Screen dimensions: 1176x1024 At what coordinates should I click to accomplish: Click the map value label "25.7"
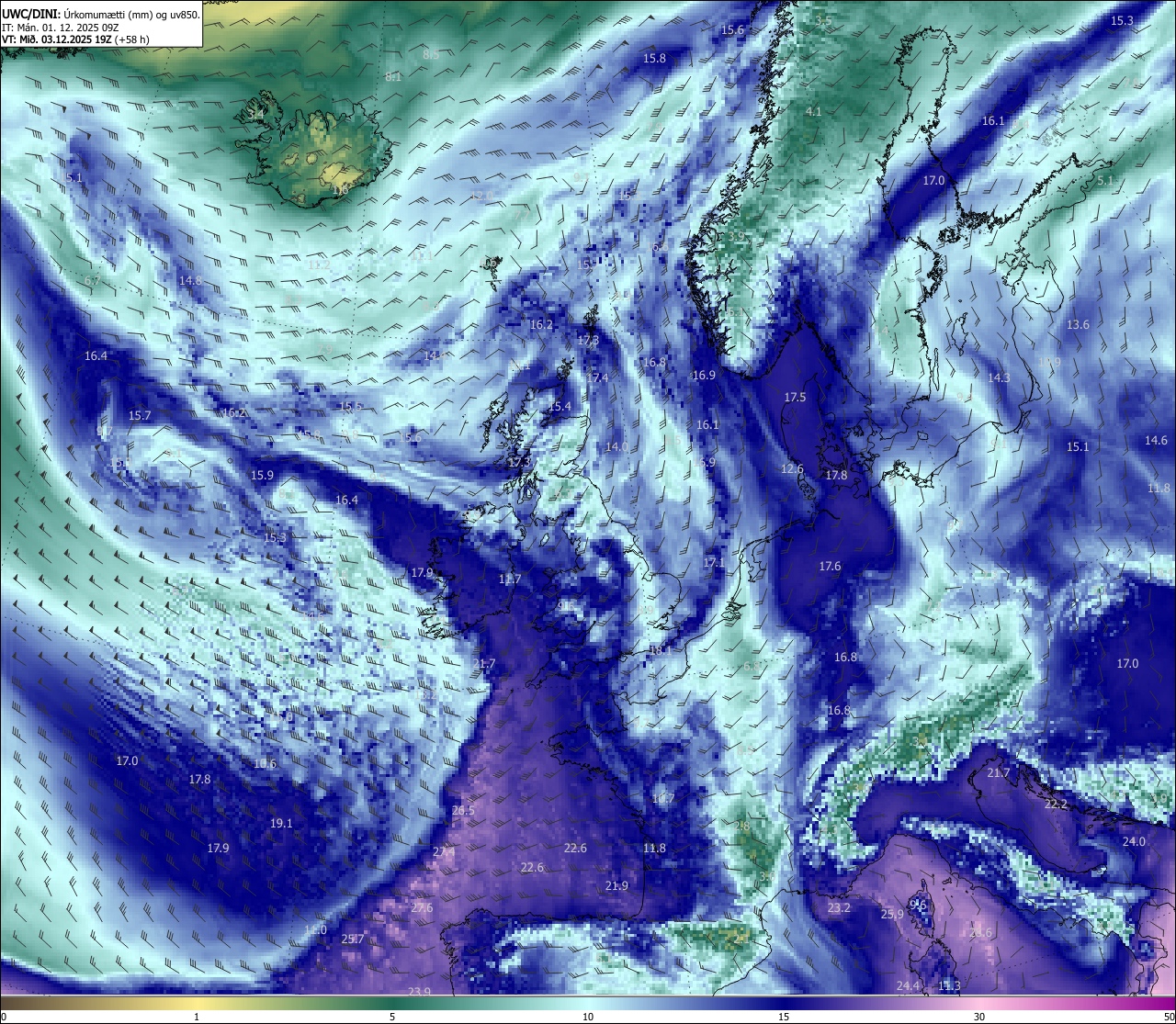point(353,939)
